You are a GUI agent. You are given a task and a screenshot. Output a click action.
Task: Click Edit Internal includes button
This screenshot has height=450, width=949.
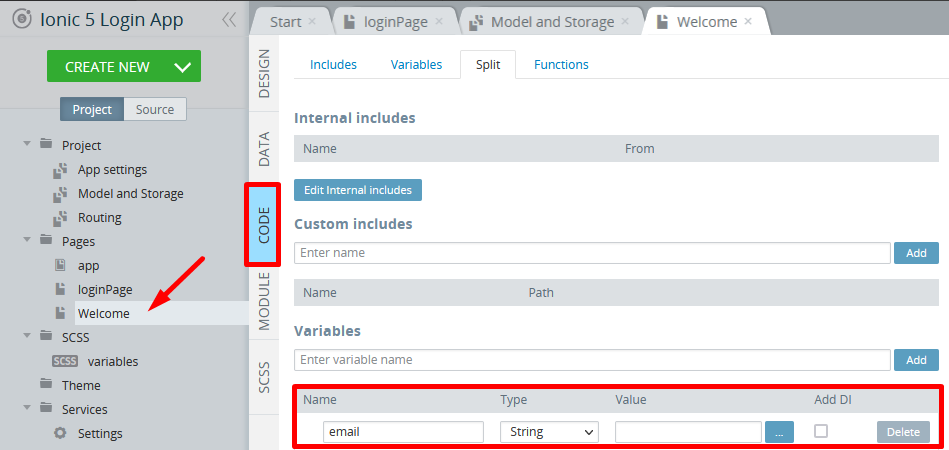coord(358,190)
